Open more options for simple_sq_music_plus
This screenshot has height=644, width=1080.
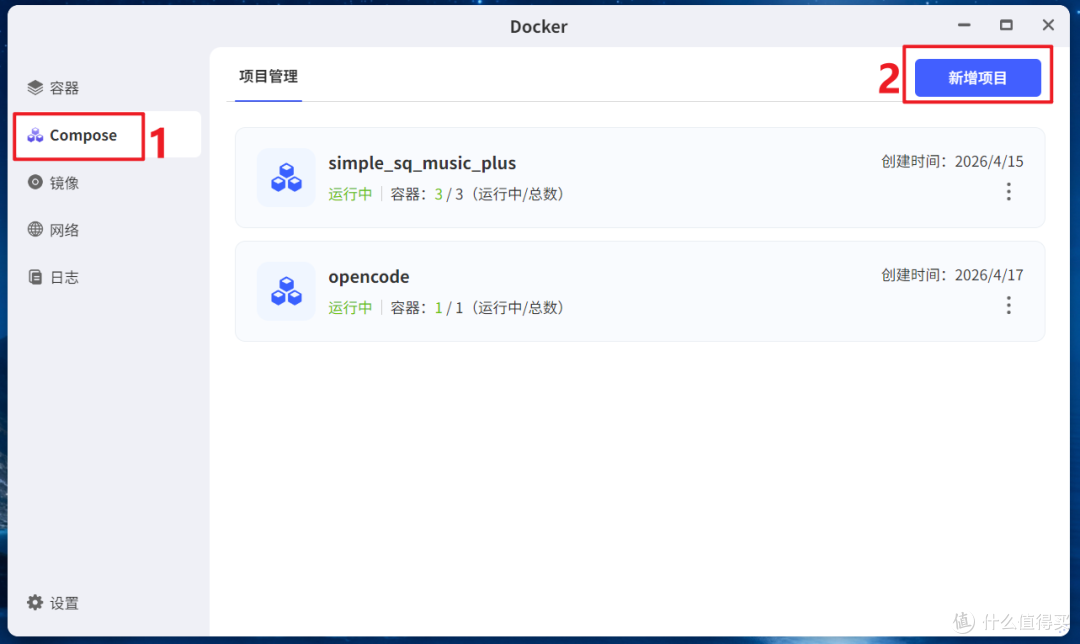[x=1008, y=191]
